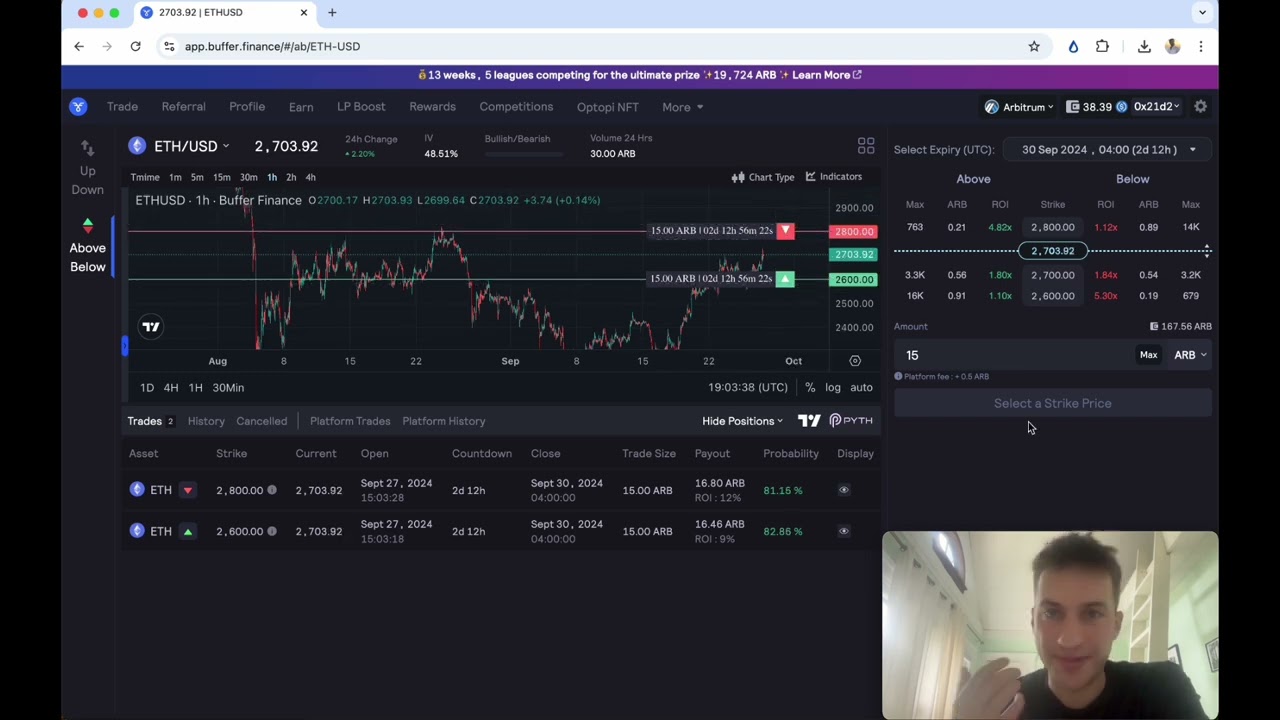
Task: Select 30Min range button below chart
Action: pos(228,388)
